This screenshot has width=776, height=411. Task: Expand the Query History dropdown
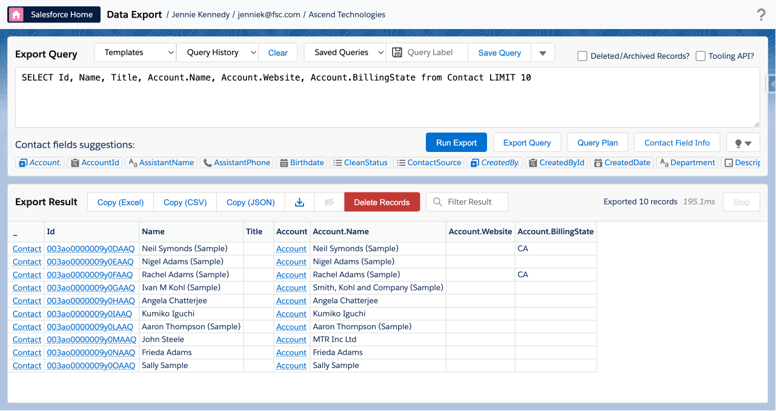click(217, 52)
